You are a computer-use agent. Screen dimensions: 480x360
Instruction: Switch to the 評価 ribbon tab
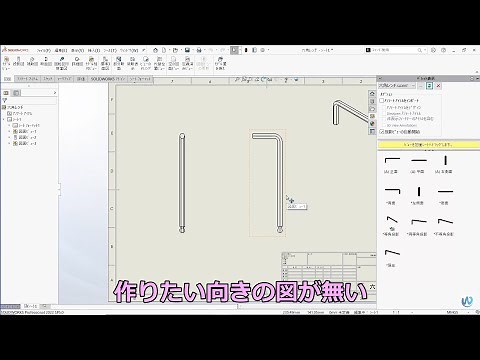81,79
